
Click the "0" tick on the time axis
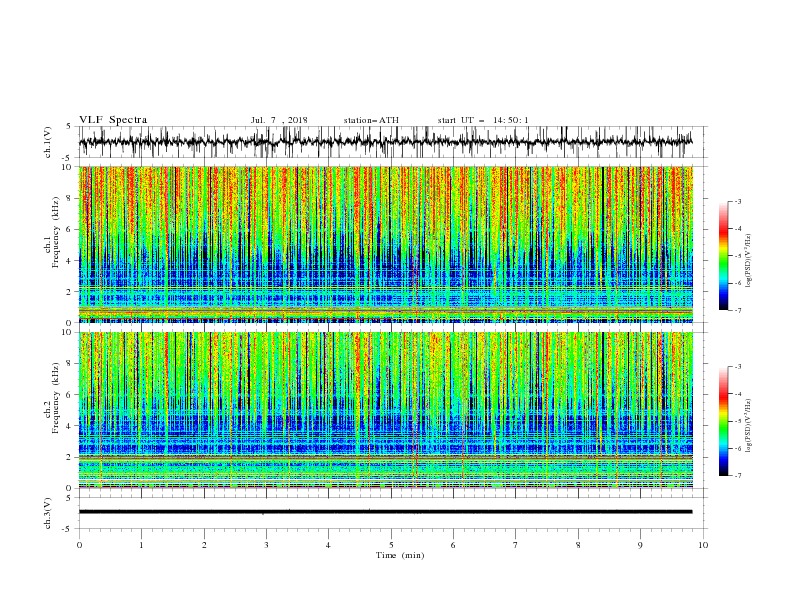[x=79, y=545]
